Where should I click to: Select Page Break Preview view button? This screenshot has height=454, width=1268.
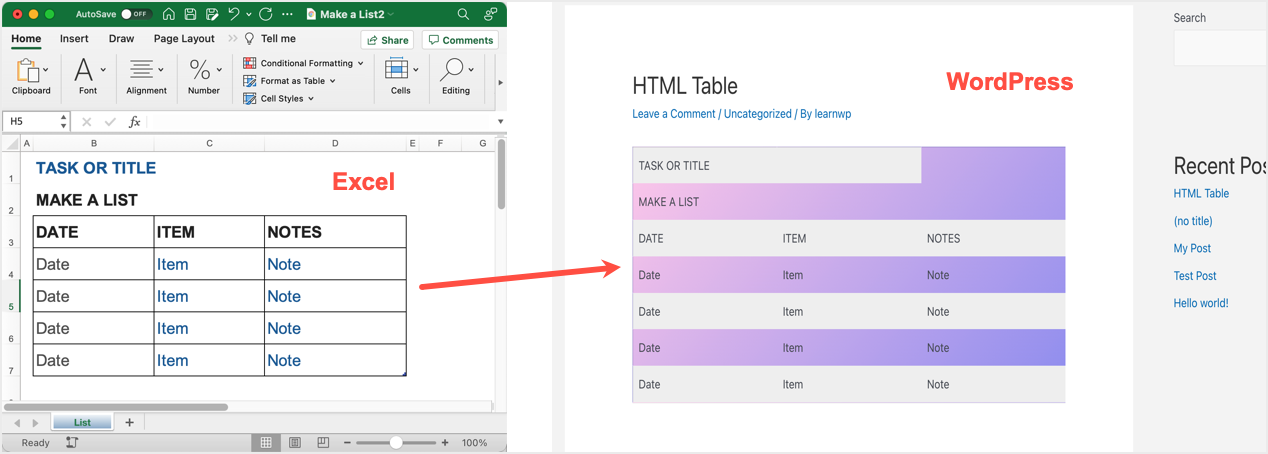(x=323, y=442)
